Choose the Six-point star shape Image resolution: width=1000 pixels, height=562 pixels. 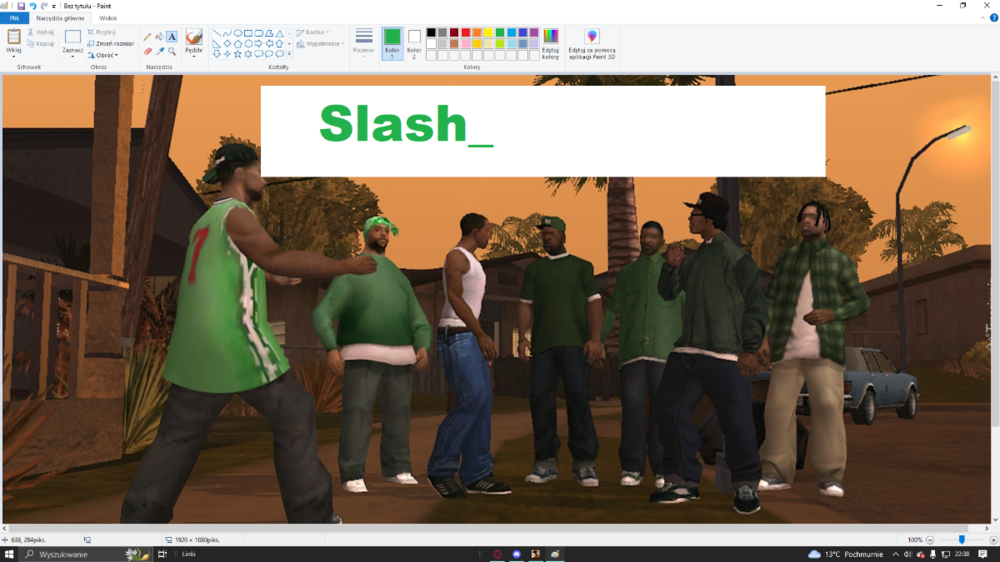pos(248,54)
